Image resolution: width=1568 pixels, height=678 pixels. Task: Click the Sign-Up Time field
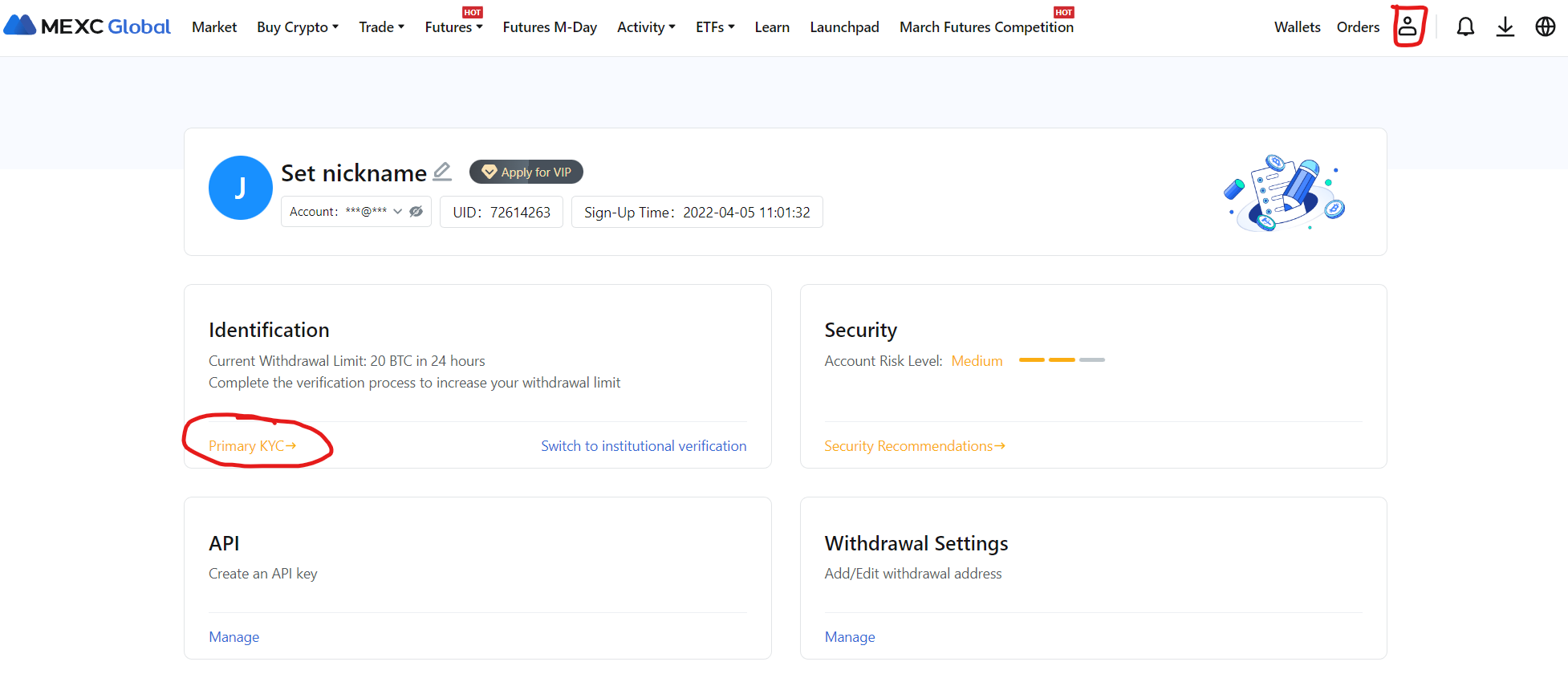[x=697, y=212]
